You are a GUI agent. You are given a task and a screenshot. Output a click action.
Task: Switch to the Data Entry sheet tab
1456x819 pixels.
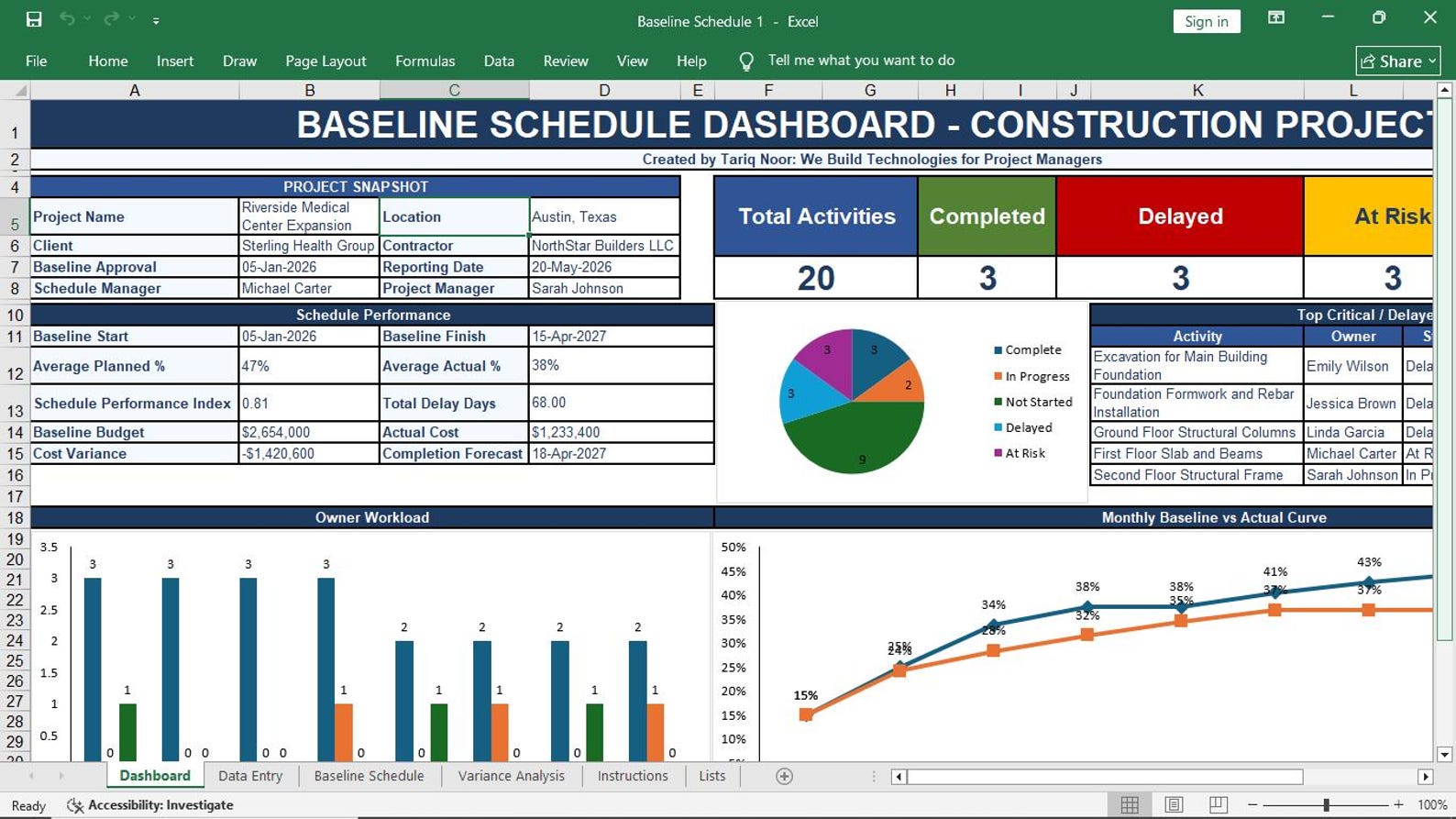pyautogui.click(x=250, y=776)
